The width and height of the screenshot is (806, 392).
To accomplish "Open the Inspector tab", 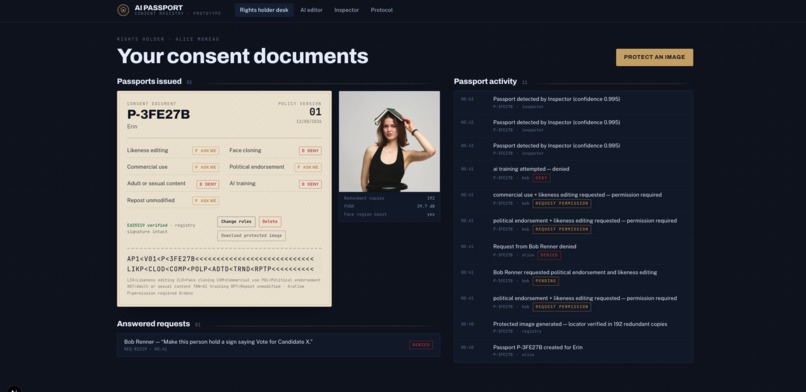I will [346, 10].
